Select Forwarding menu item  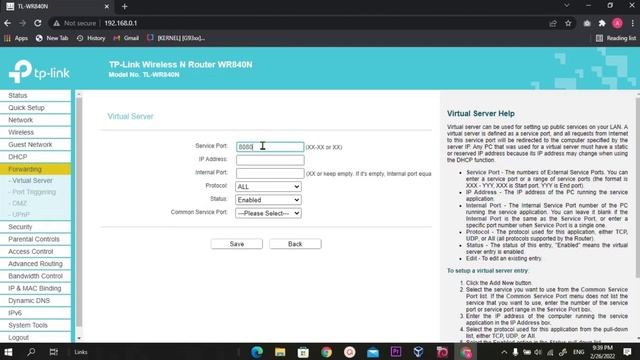[x=36, y=169]
